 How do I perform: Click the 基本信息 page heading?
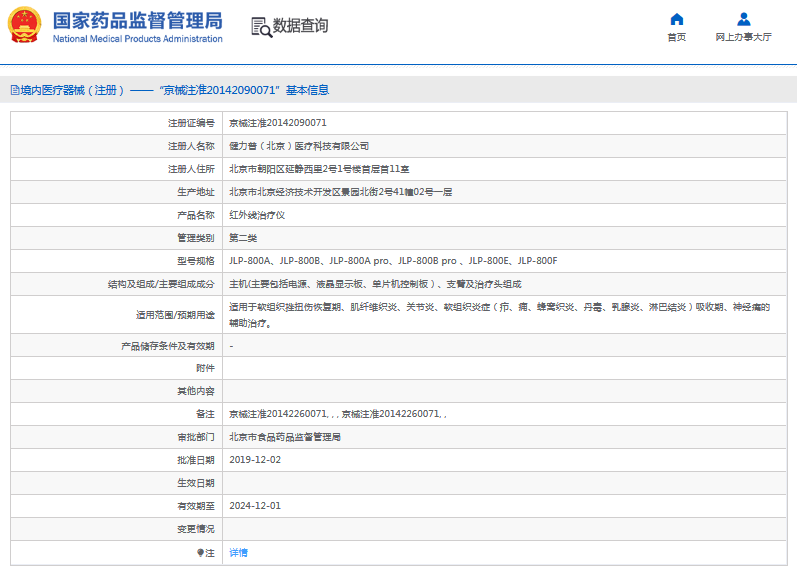pyautogui.click(x=308, y=91)
